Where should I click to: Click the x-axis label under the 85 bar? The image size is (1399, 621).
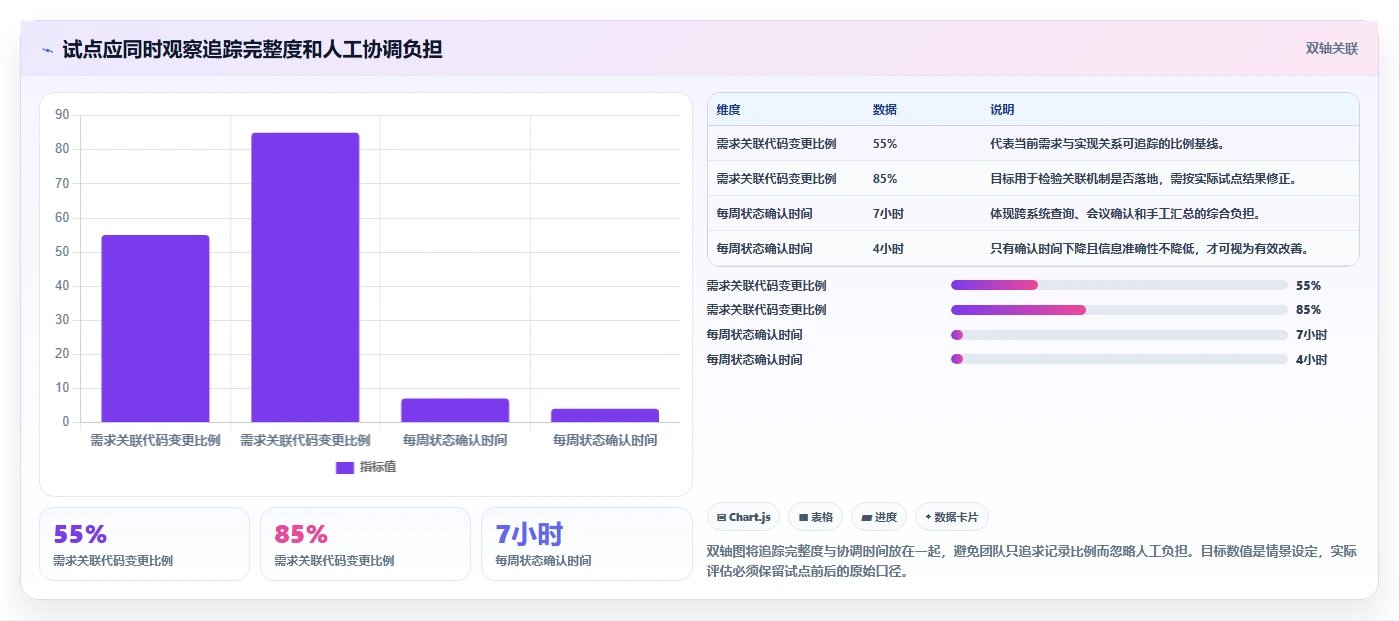pos(305,440)
